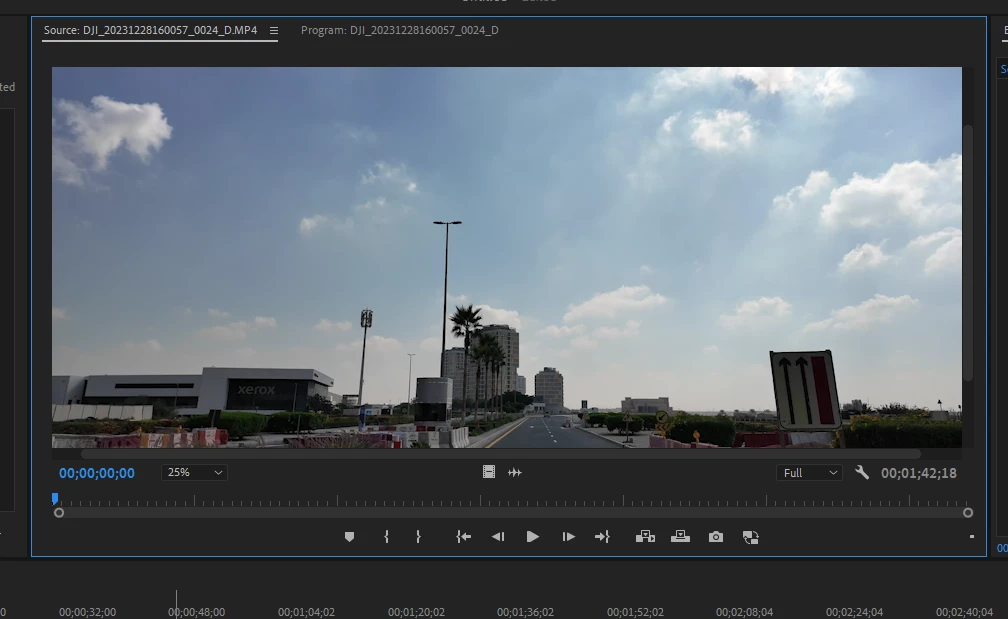Play the source clip
Screen dimensions: 1008x619
click(532, 537)
